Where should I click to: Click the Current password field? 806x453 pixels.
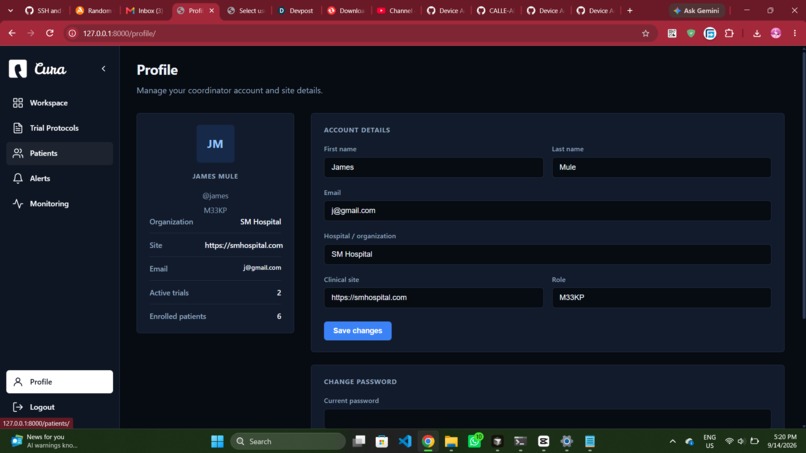pyautogui.click(x=547, y=418)
